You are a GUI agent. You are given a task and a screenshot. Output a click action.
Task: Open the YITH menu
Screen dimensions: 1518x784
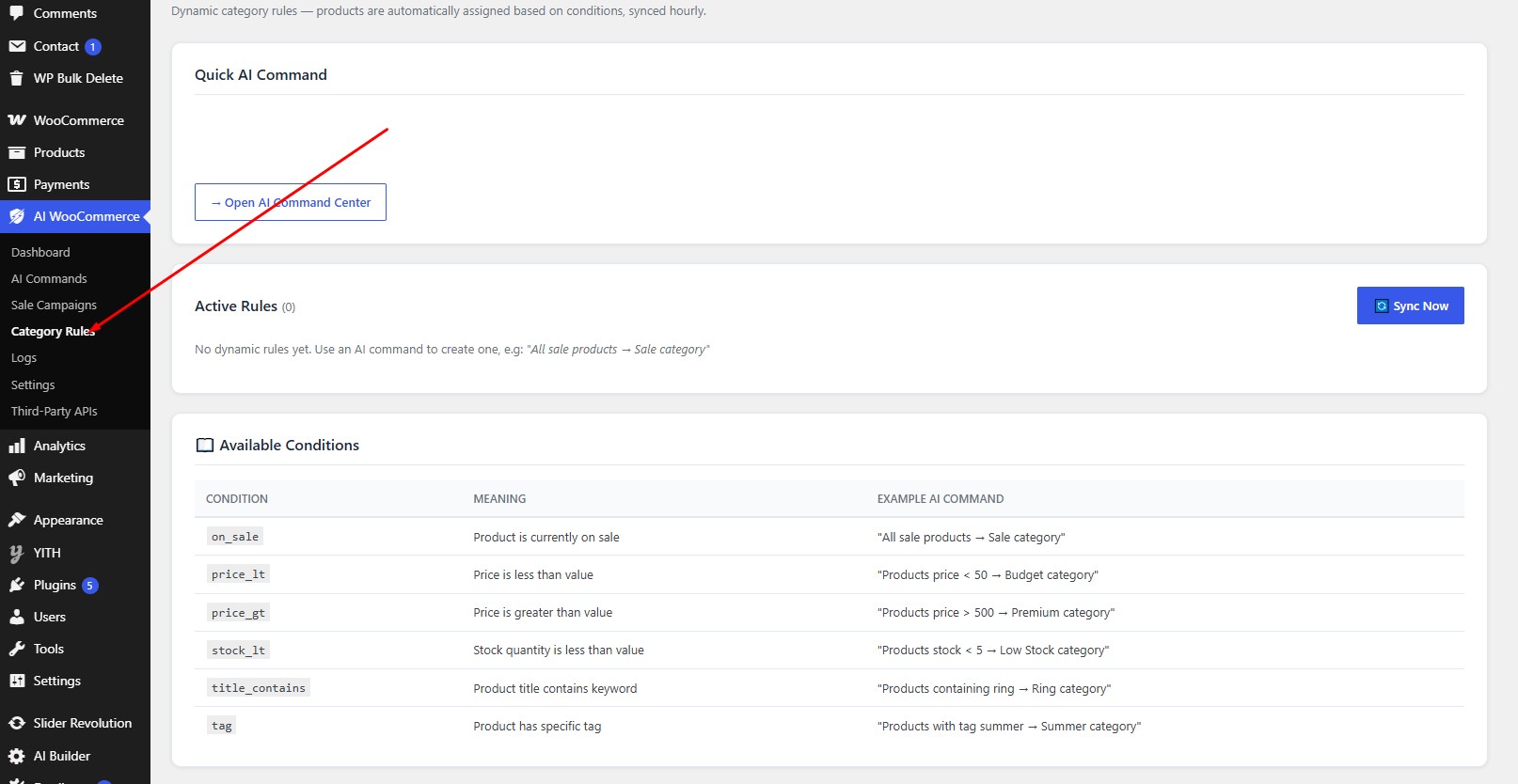click(75, 553)
